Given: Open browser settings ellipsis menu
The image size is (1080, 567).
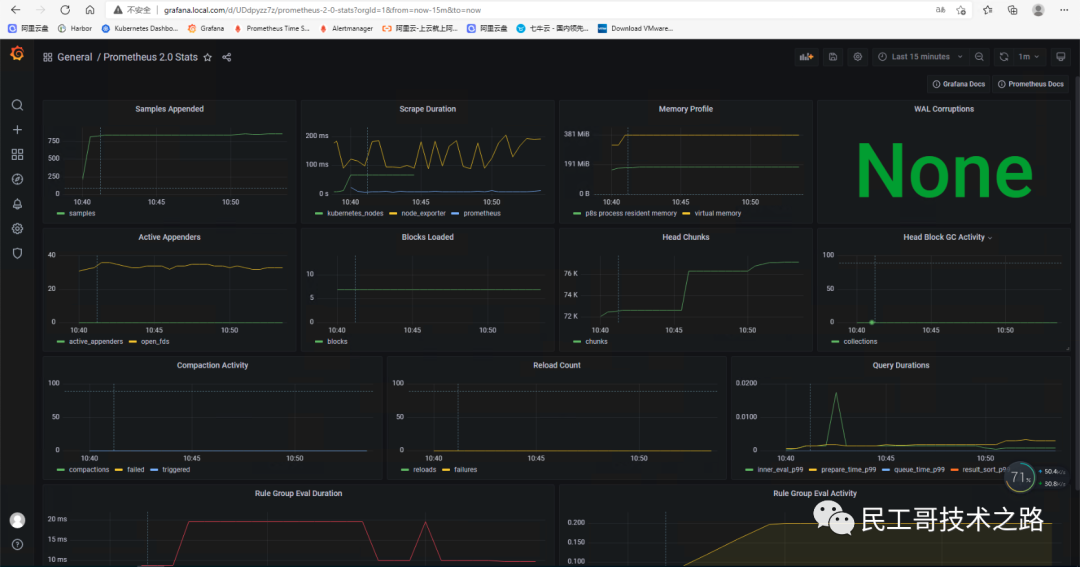Looking at the screenshot, I should click(1064, 10).
